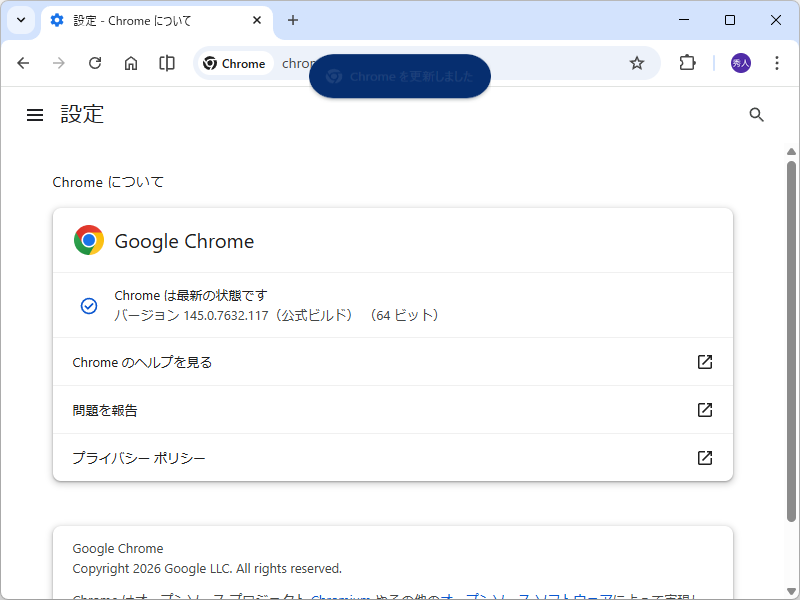Image resolution: width=800 pixels, height=600 pixels.
Task: Open the side panel bookmarks icon
Action: click(x=166, y=63)
